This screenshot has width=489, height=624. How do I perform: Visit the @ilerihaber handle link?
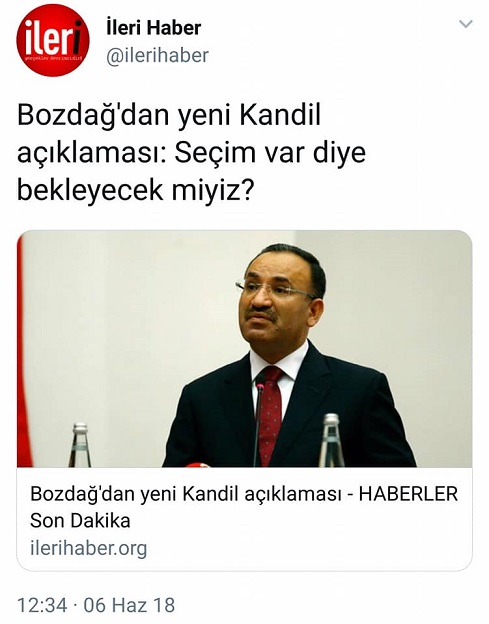pyautogui.click(x=157, y=55)
